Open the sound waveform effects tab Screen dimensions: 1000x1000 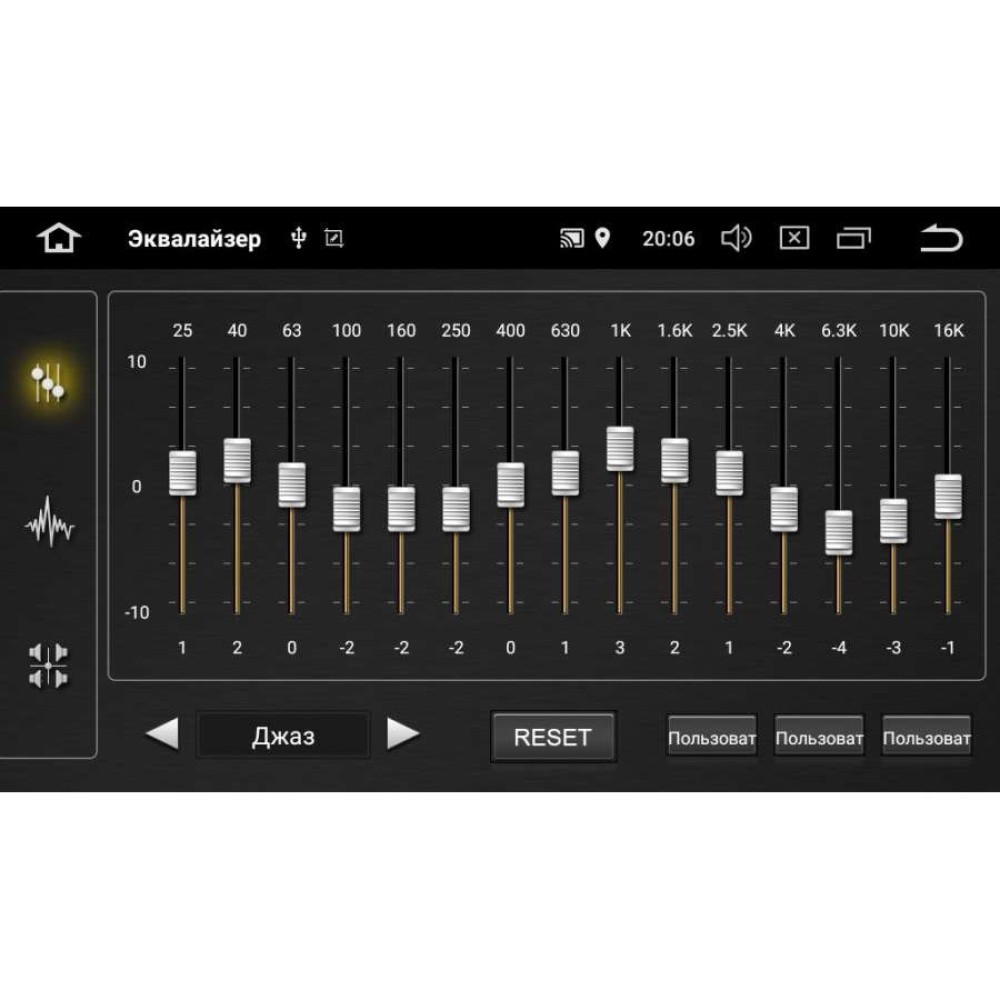click(49, 522)
